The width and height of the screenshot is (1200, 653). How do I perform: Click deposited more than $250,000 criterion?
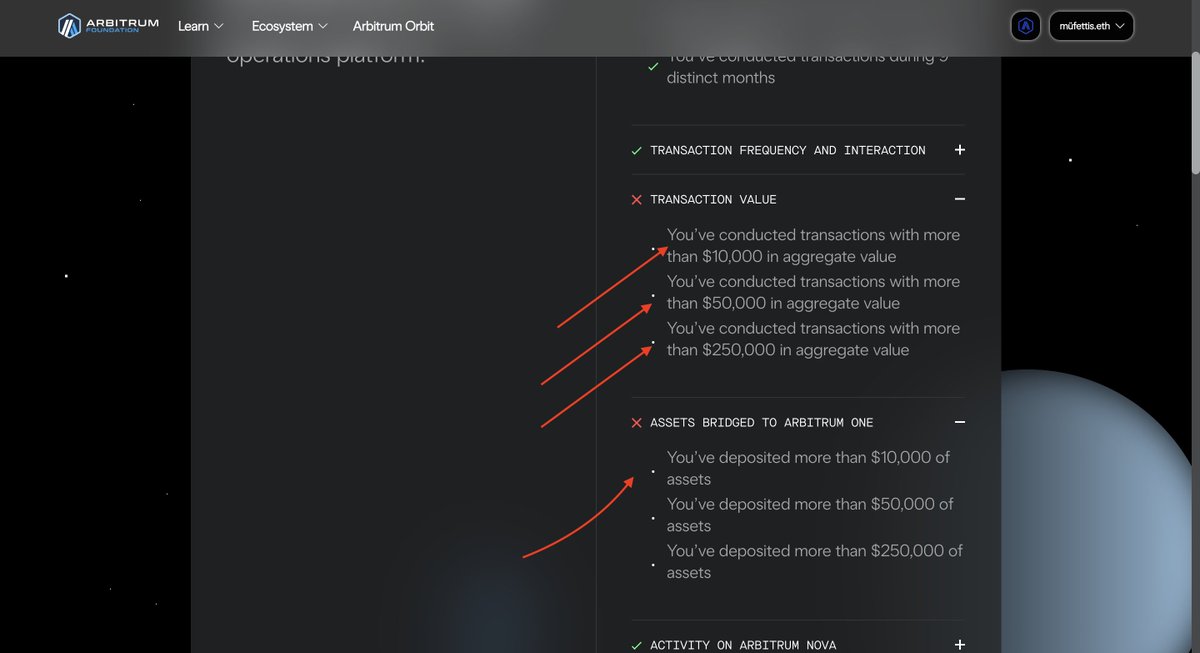coord(815,561)
